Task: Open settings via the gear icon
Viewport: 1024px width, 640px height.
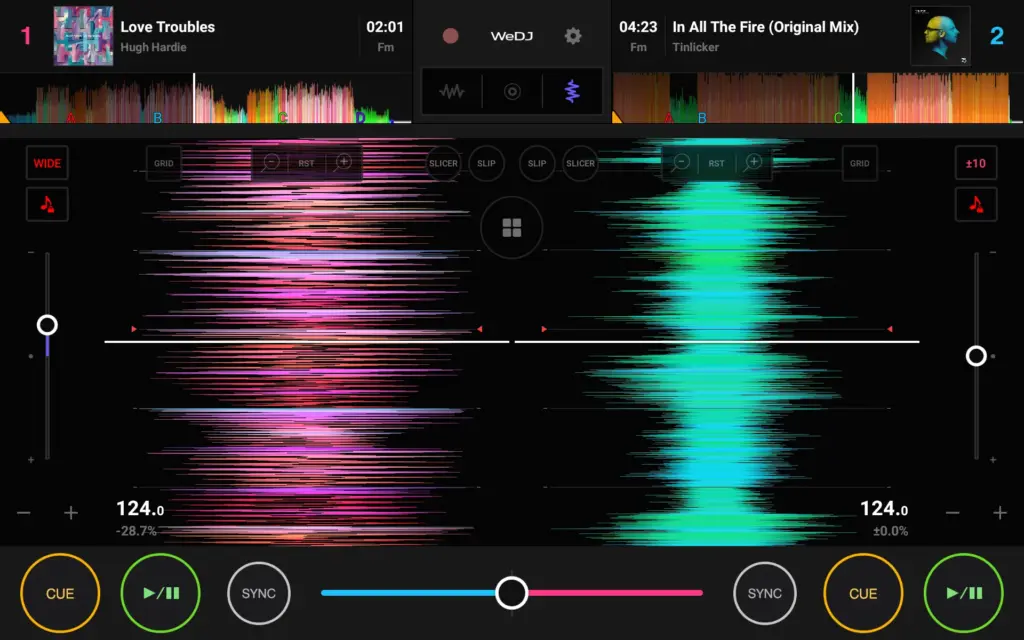Action: [x=573, y=36]
